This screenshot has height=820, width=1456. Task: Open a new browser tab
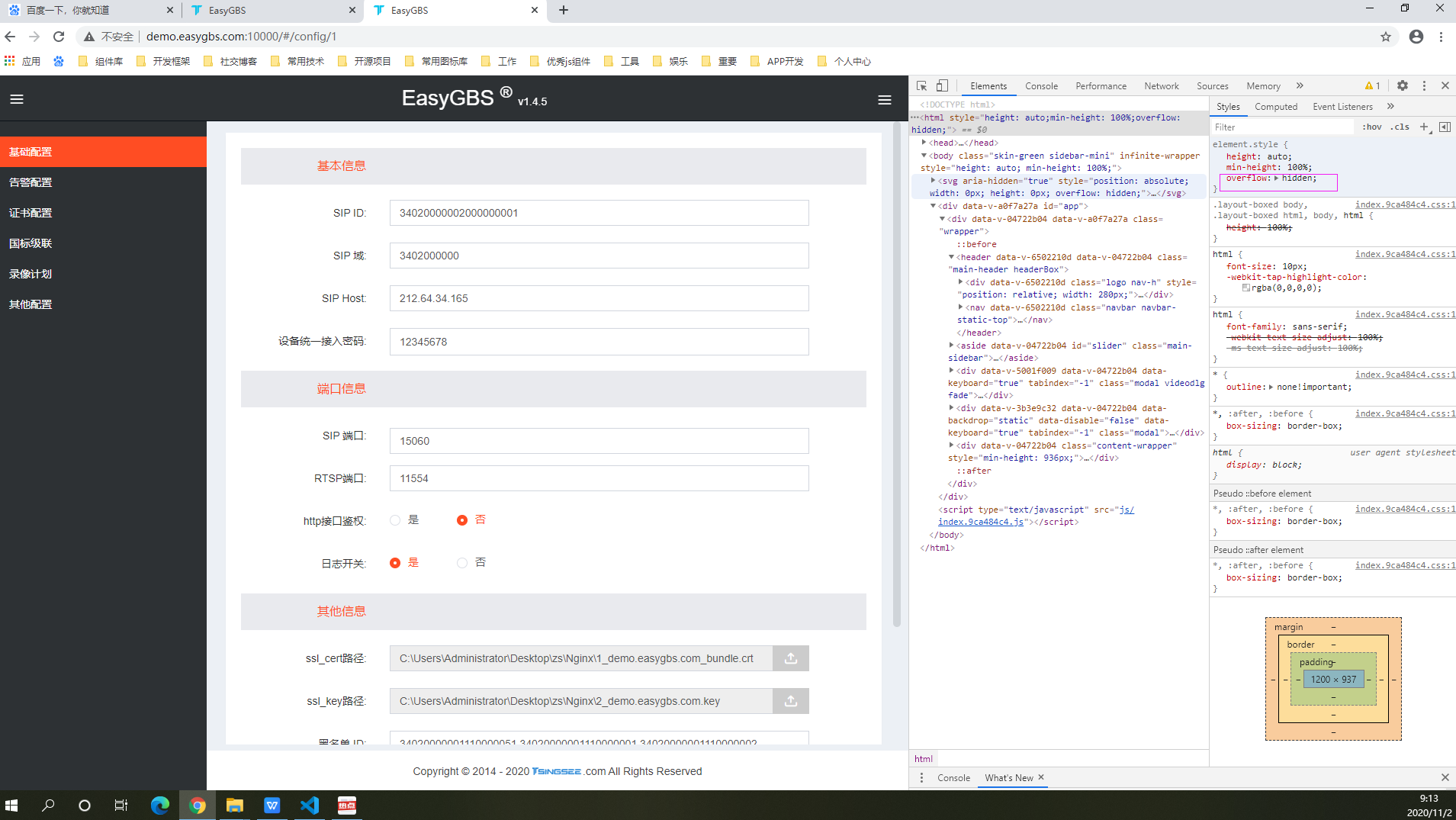pyautogui.click(x=564, y=10)
